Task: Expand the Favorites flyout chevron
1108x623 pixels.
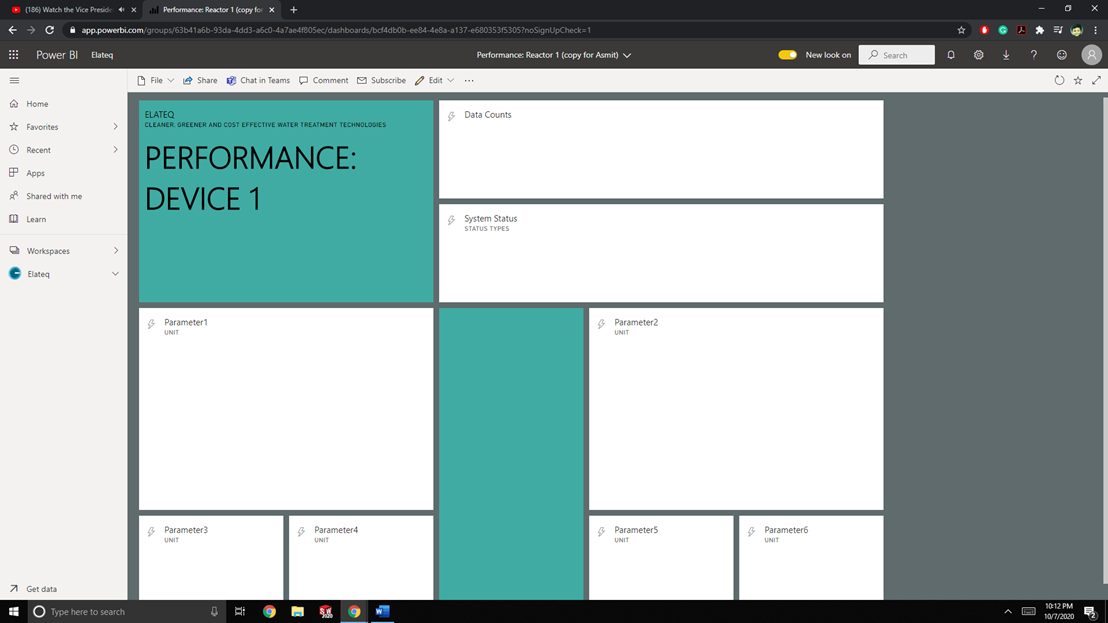Action: point(115,126)
